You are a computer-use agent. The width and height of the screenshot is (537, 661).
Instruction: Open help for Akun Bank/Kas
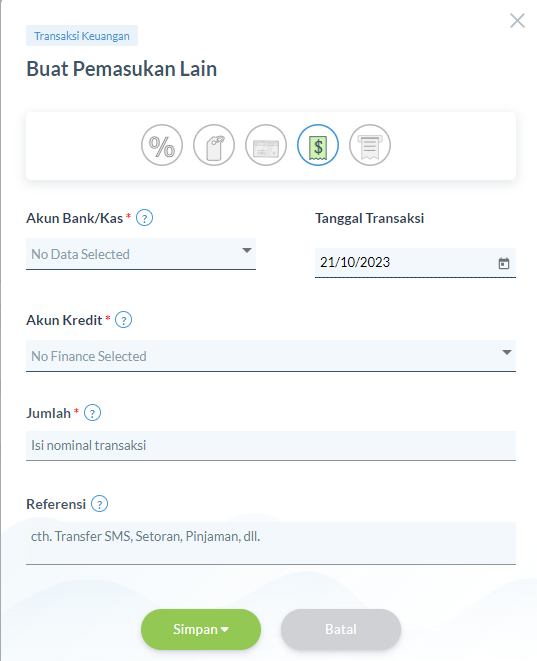[145, 218]
